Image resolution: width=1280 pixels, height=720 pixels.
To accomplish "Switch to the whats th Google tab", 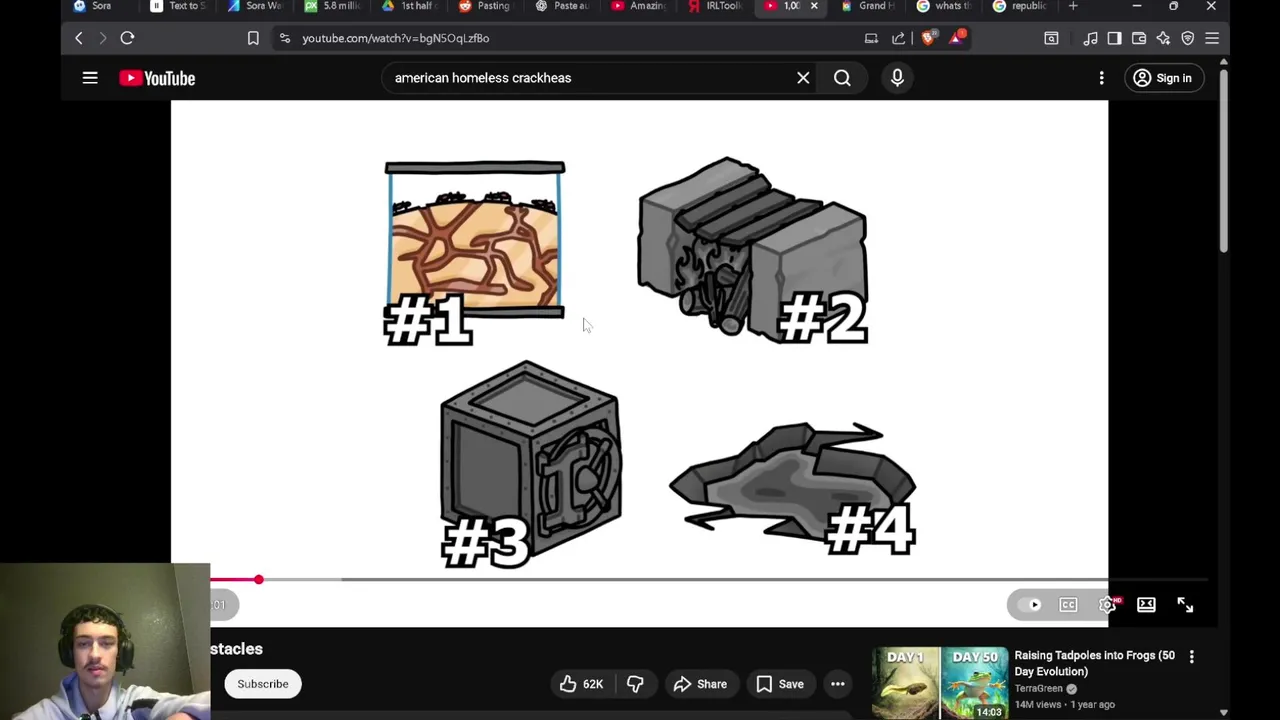I will click(946, 6).
